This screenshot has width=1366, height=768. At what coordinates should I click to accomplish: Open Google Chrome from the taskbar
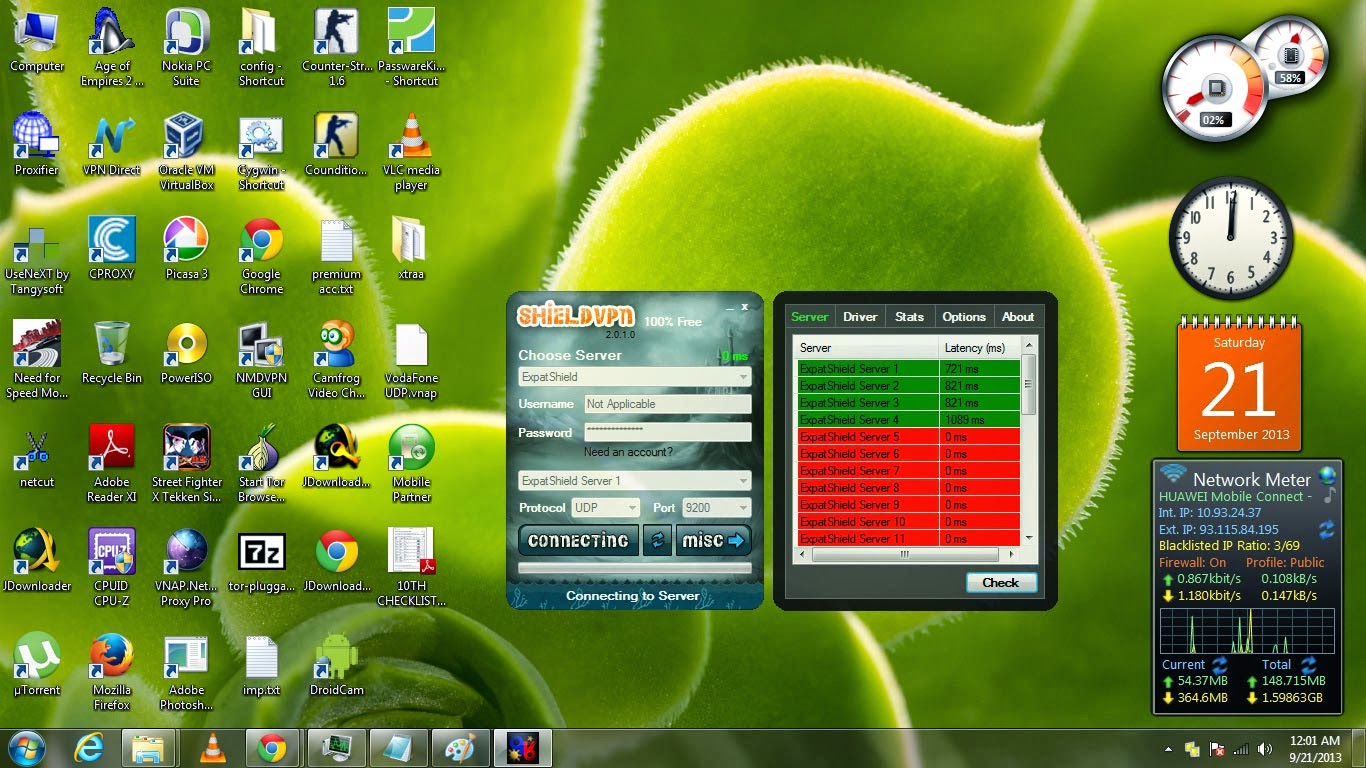click(272, 747)
